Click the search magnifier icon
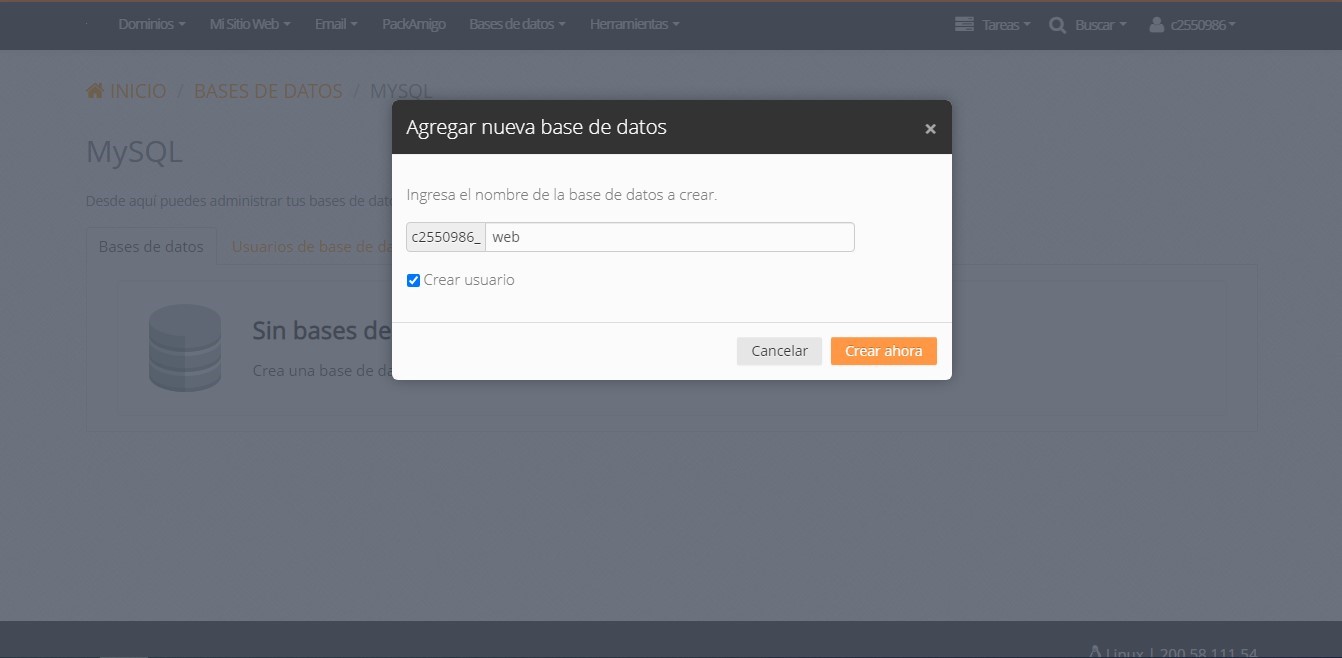This screenshot has height=658, width=1342. click(1057, 25)
